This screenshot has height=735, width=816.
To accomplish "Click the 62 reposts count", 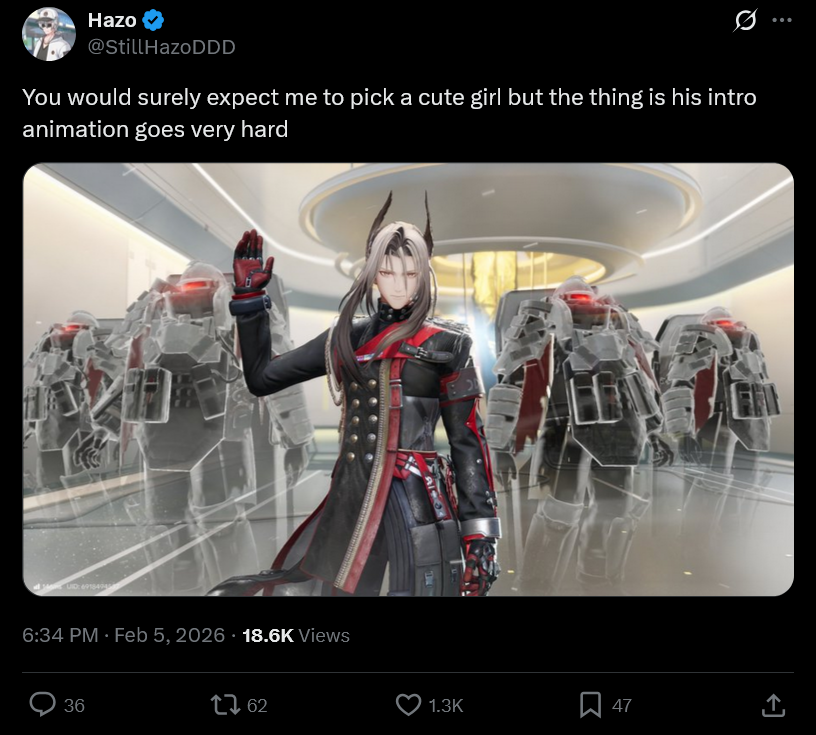I will (257, 705).
